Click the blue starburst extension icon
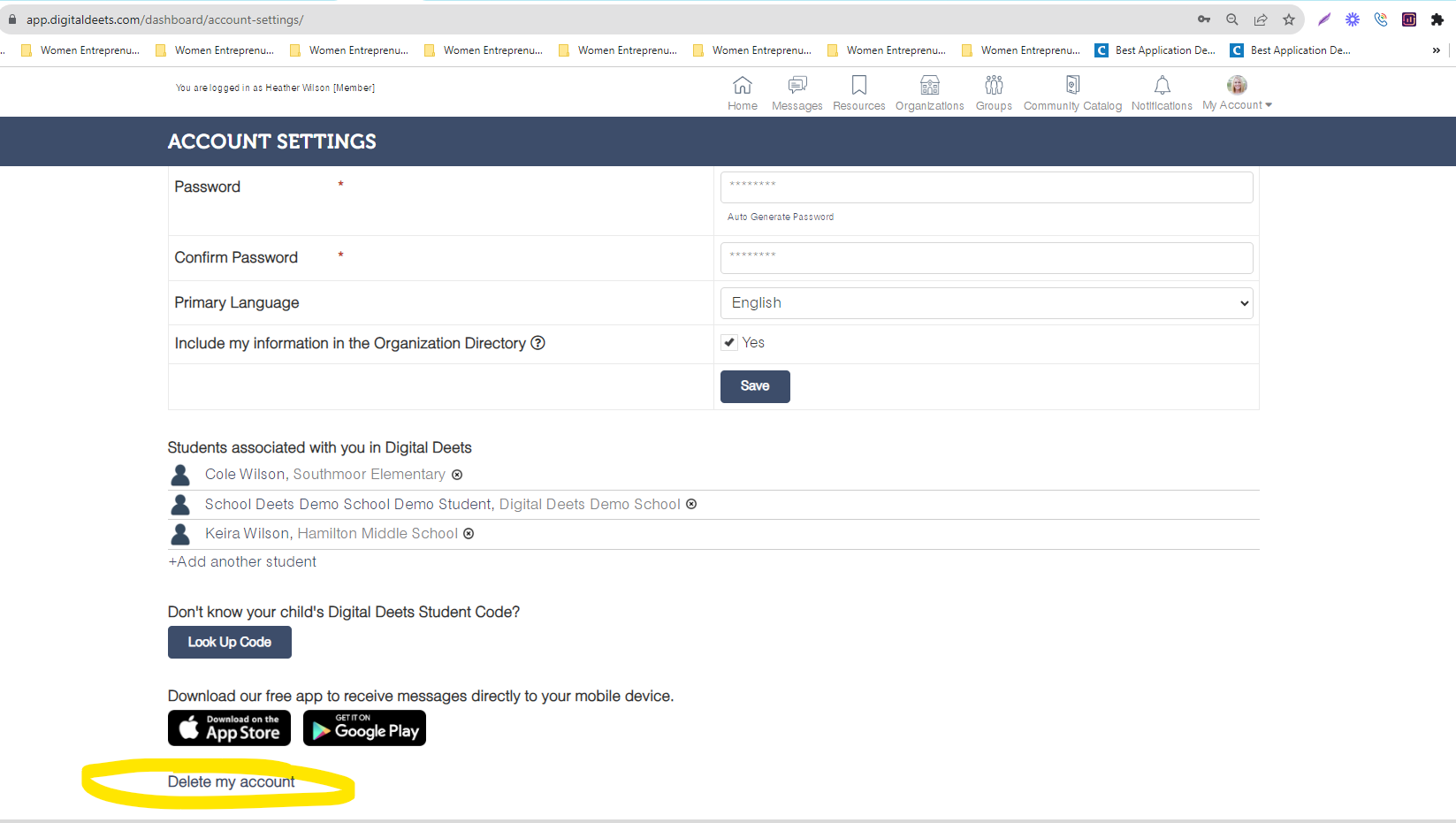1456x823 pixels. click(1353, 19)
